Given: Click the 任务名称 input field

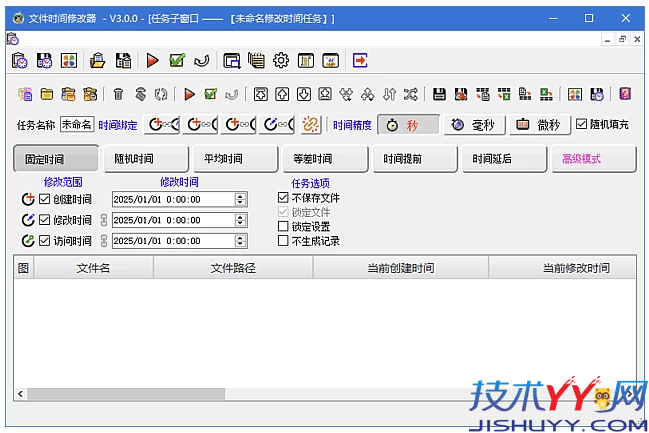Looking at the screenshot, I should pos(77,124).
